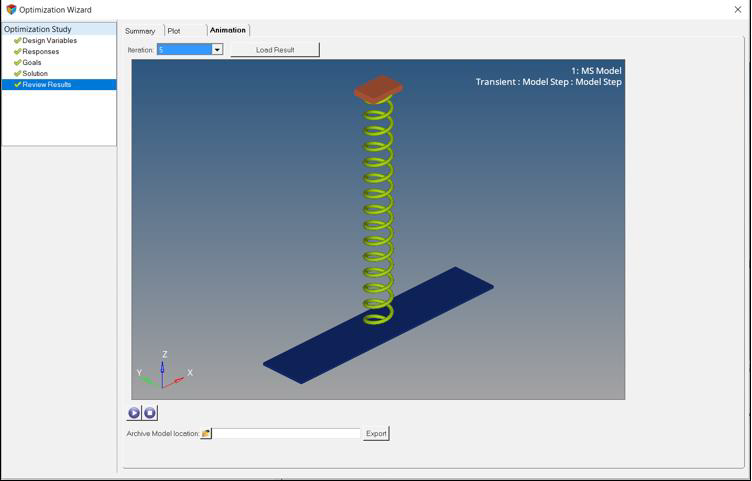Switch to the Plot tab
The height and width of the screenshot is (481, 752).
point(174,31)
